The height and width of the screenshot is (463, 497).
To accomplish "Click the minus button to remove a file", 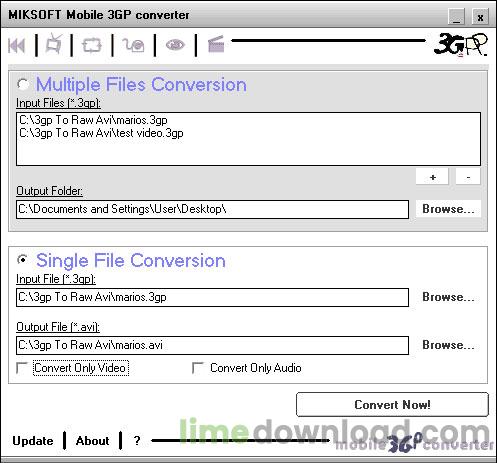I will [468, 177].
